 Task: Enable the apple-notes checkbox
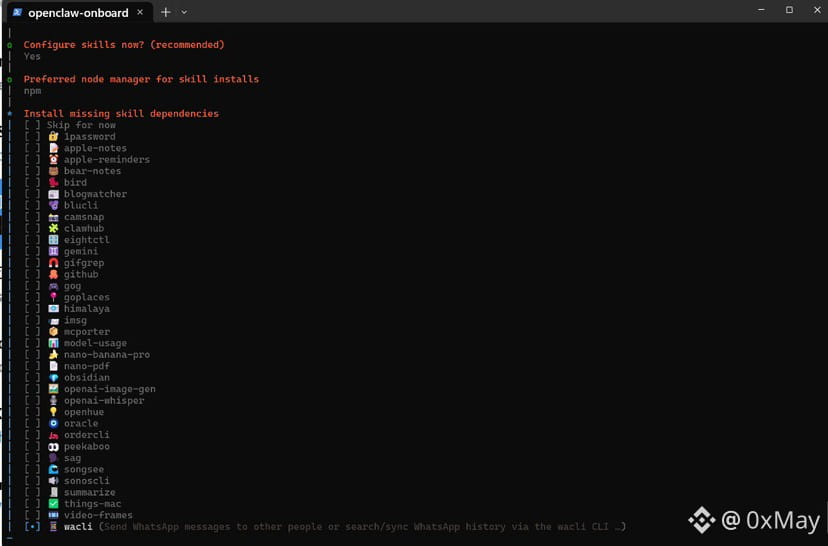pos(33,148)
